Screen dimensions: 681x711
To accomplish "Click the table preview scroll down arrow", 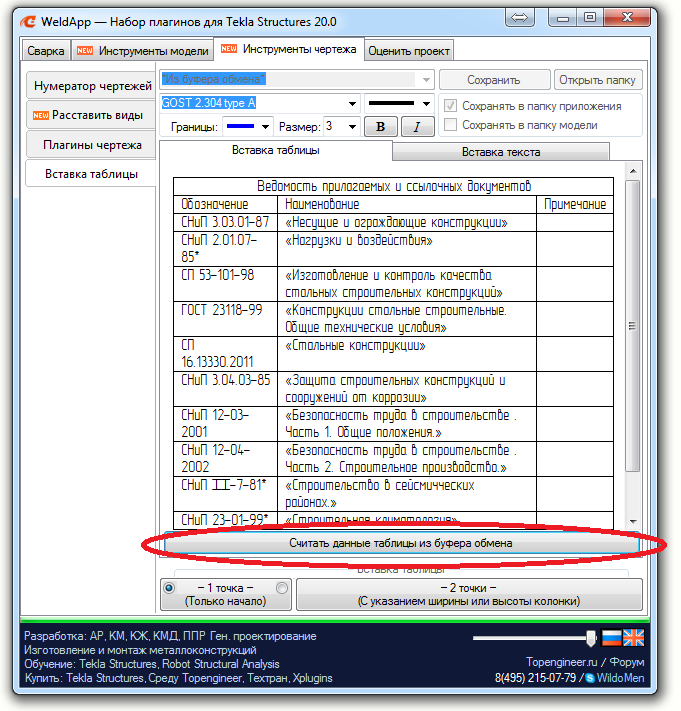I will pos(633,521).
